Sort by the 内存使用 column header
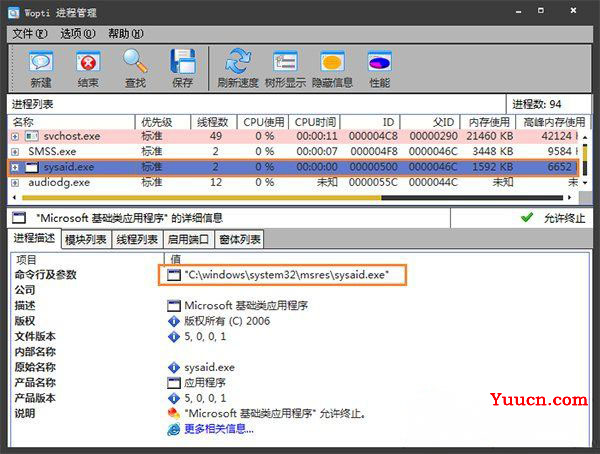This screenshot has width=600, height=454. pos(488,122)
